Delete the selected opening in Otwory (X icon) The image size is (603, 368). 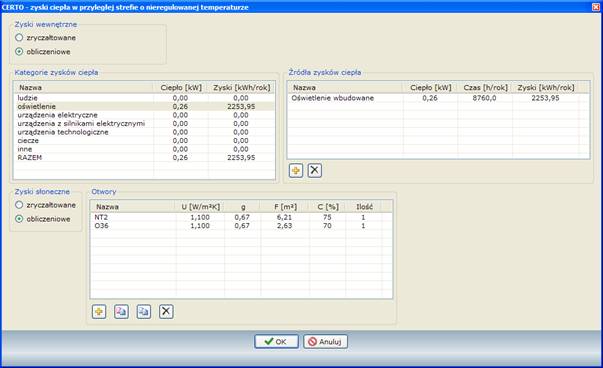click(166, 311)
